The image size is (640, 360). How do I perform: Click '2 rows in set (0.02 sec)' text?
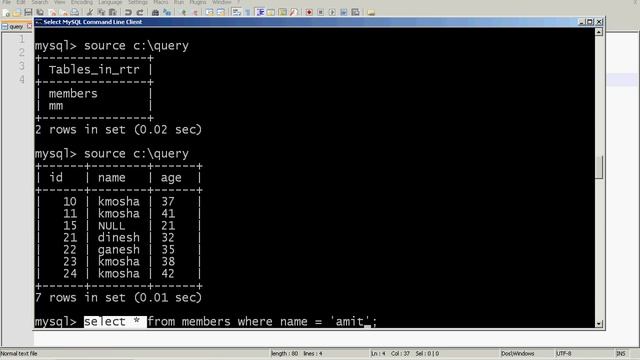pos(118,130)
